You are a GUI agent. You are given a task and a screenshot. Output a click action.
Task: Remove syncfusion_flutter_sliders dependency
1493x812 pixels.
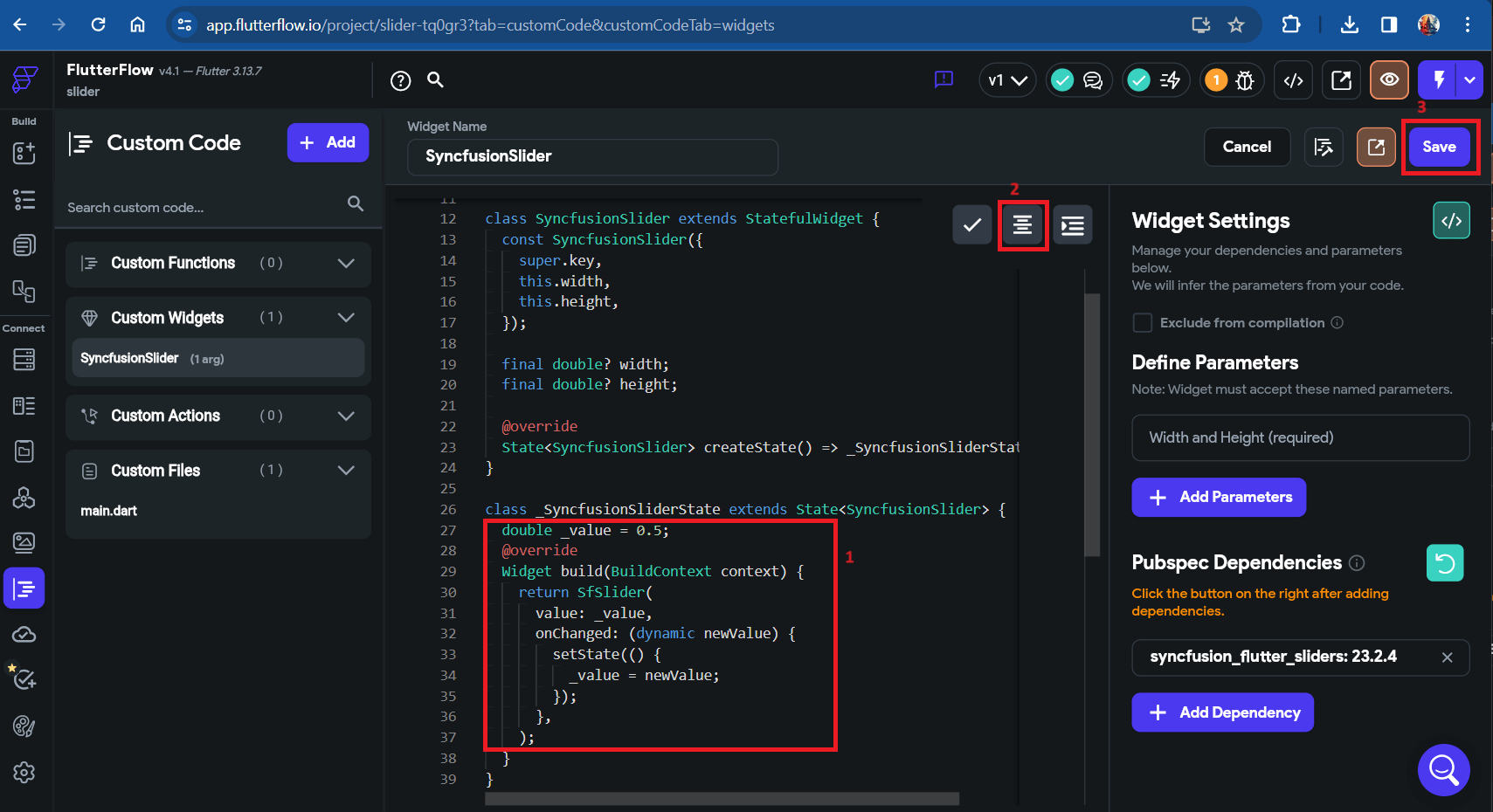1447,657
